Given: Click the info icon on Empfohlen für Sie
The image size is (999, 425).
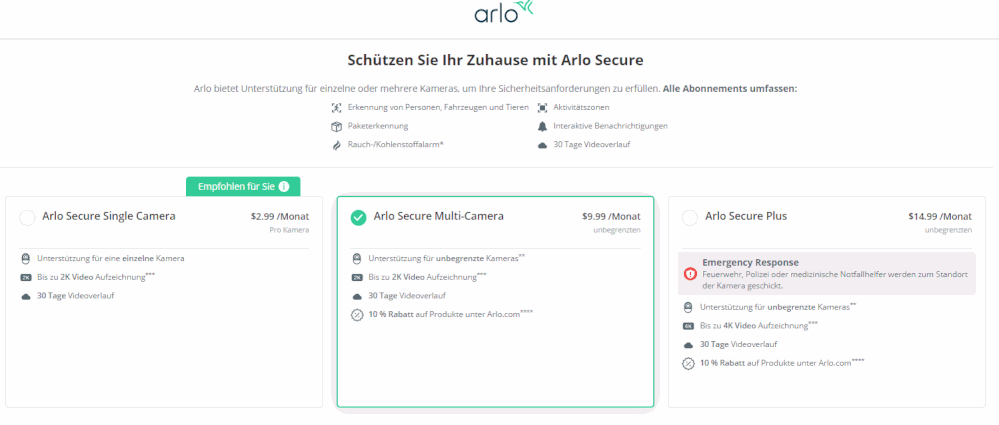Looking at the screenshot, I should (x=284, y=187).
